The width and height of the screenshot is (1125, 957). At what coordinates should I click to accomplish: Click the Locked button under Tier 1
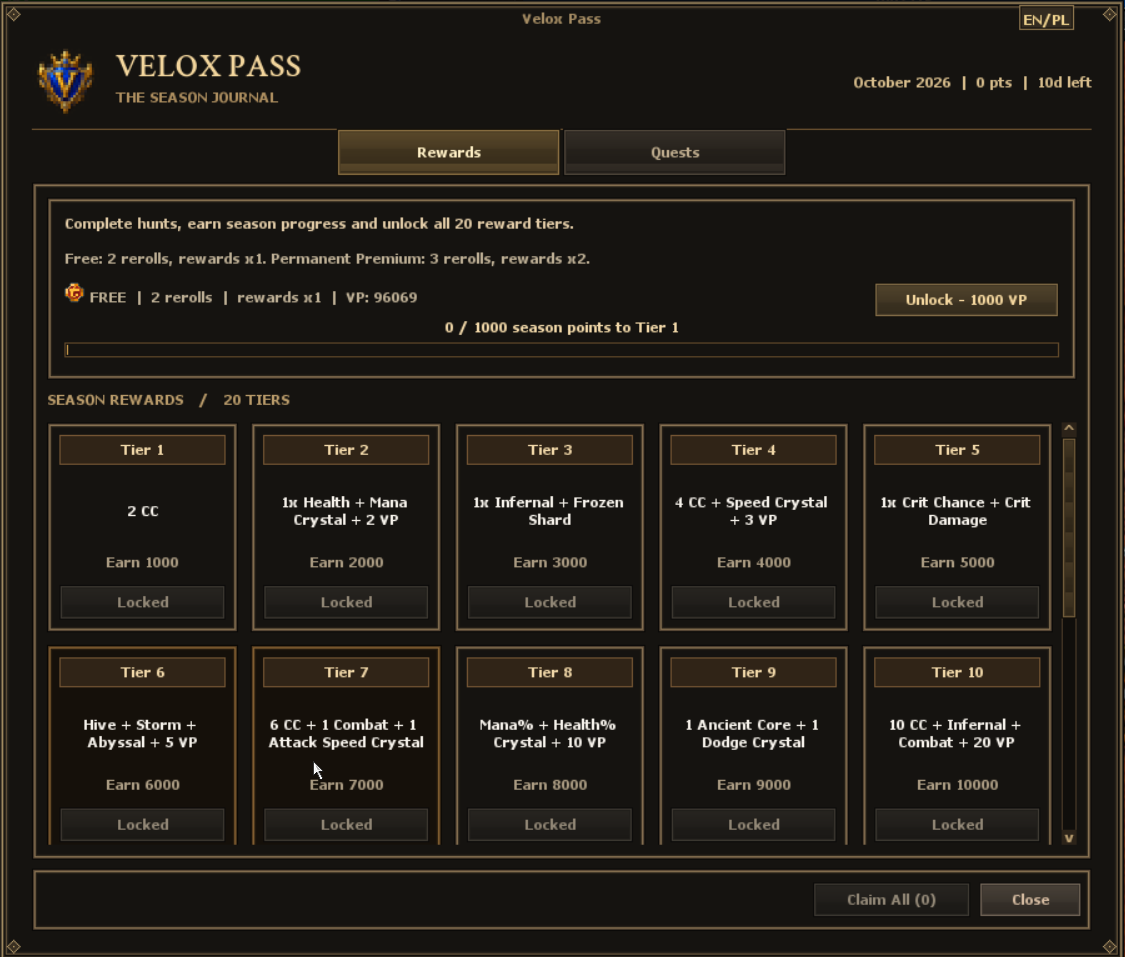(x=142, y=602)
